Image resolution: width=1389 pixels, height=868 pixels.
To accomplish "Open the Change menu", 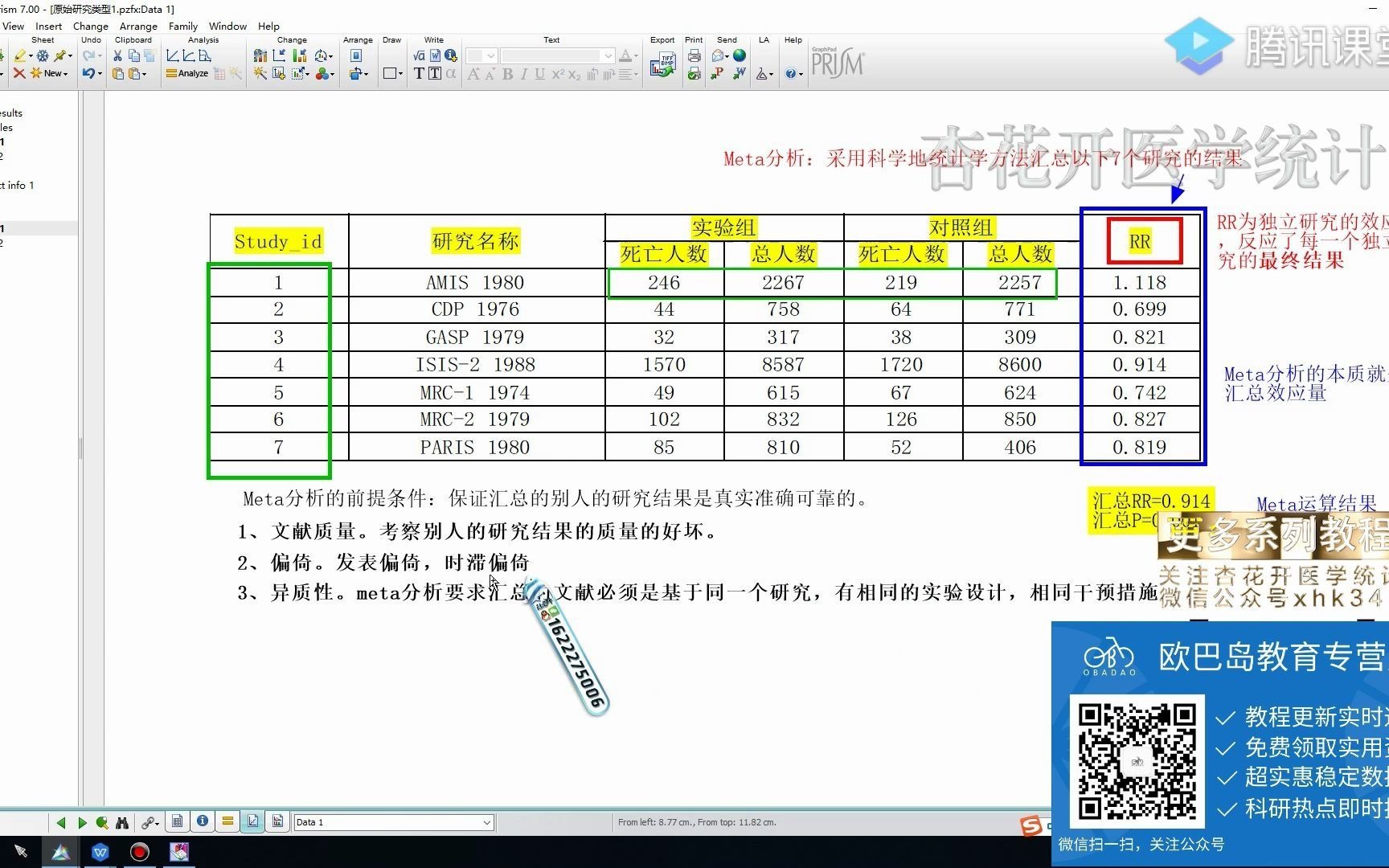I will click(91, 26).
